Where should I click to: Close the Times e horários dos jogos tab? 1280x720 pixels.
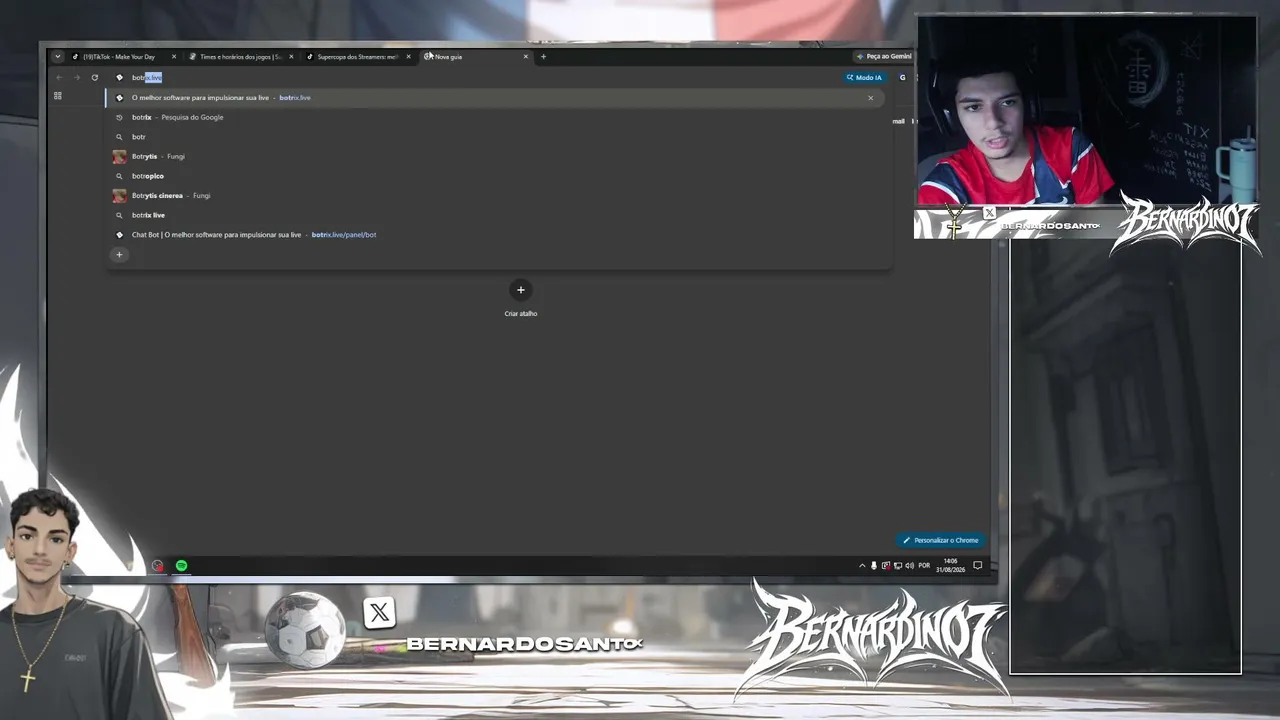point(291,57)
